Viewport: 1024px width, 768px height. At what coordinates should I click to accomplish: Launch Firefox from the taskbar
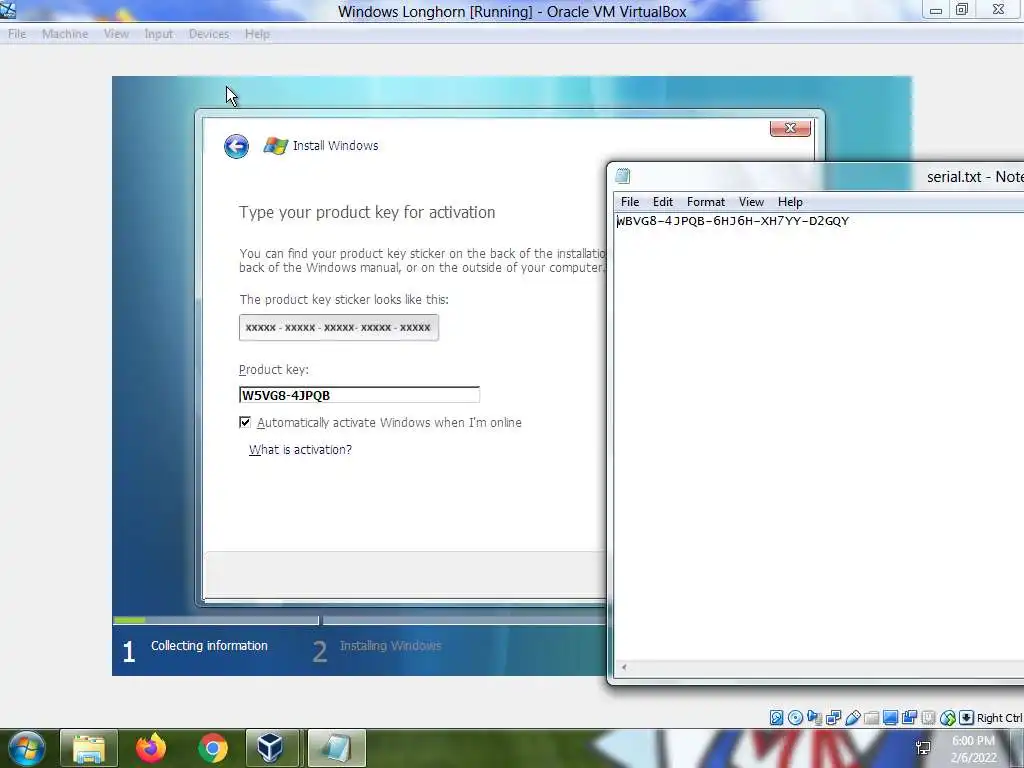coord(151,748)
